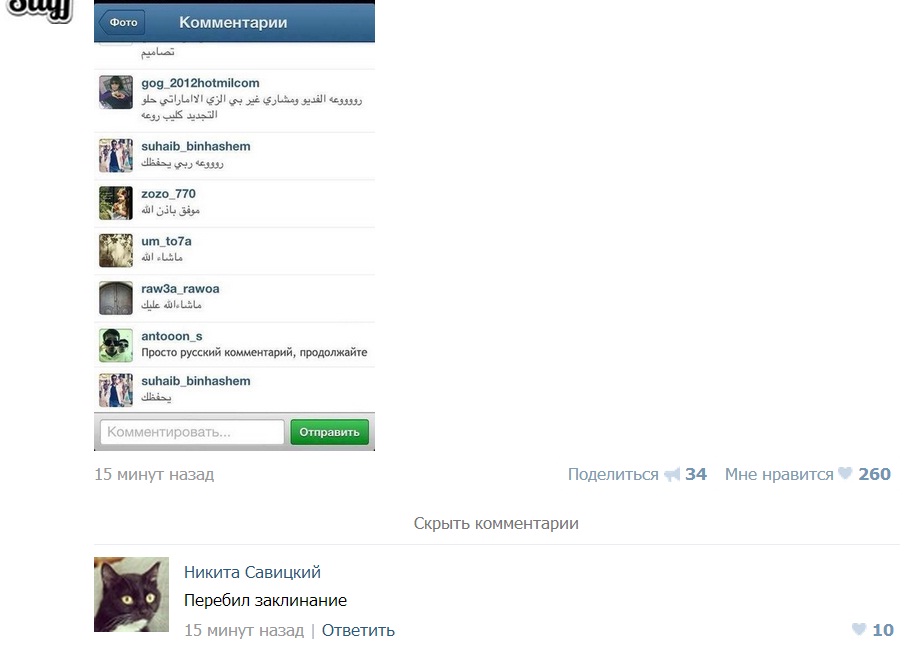Reply with the Ответить link
Screen dimensions: 911x649
pyautogui.click(x=358, y=630)
